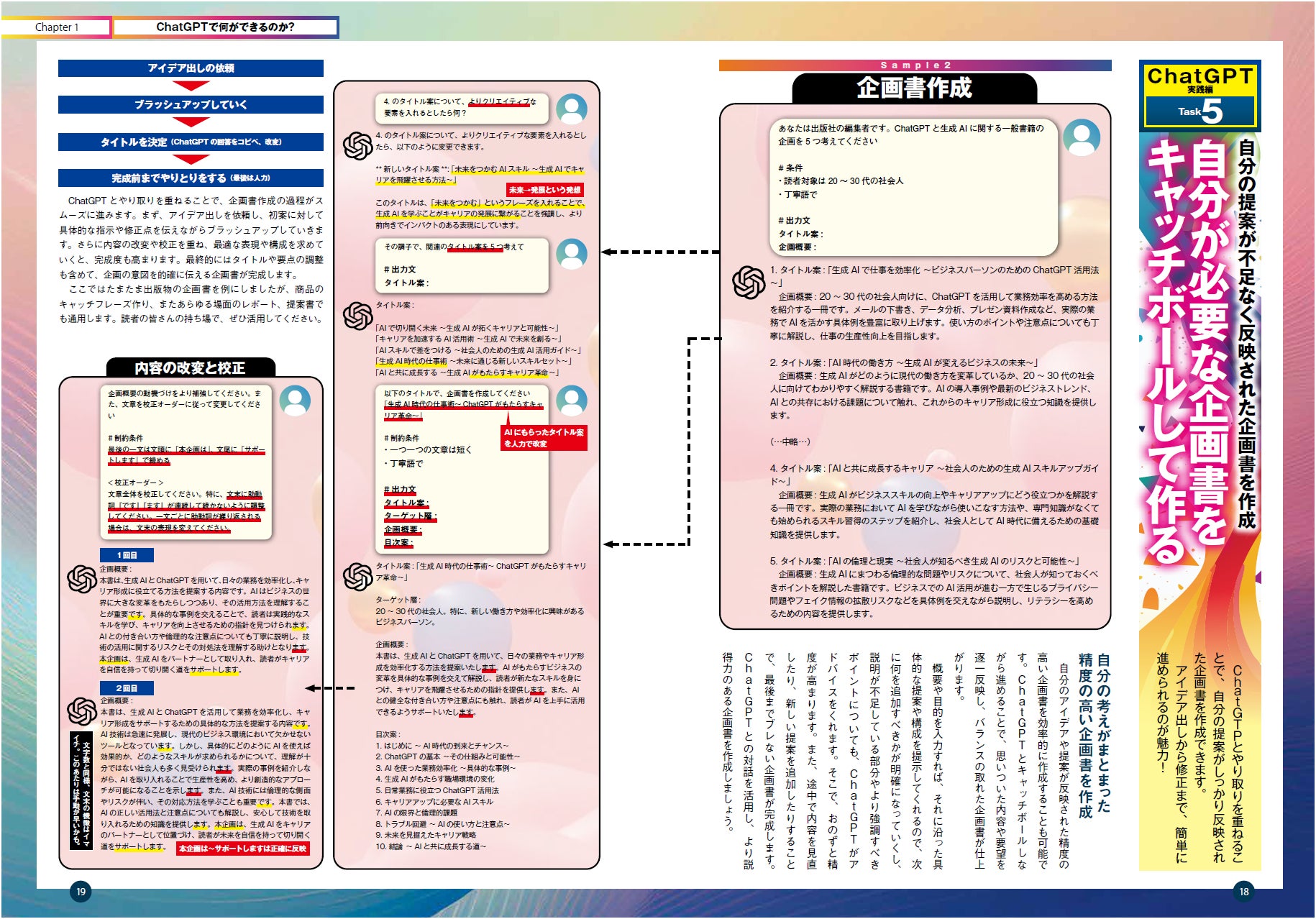Viewport: 1316px width, 919px height.
Task: Click the outline item "5. 日常業務に役立つChatGPT活用法"
Action: click(x=437, y=790)
